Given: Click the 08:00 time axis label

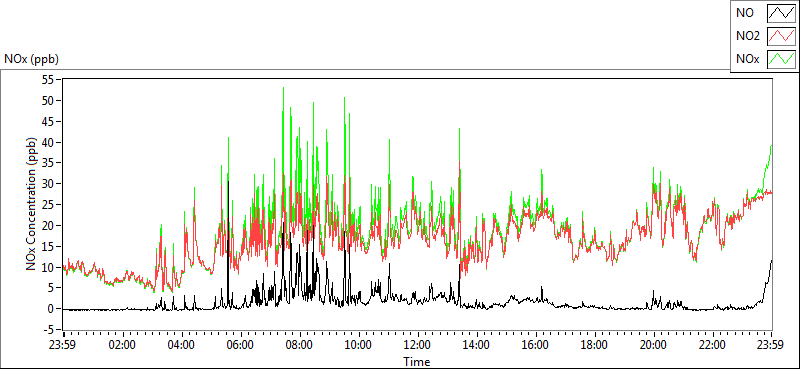Looking at the screenshot, I should tap(300, 345).
